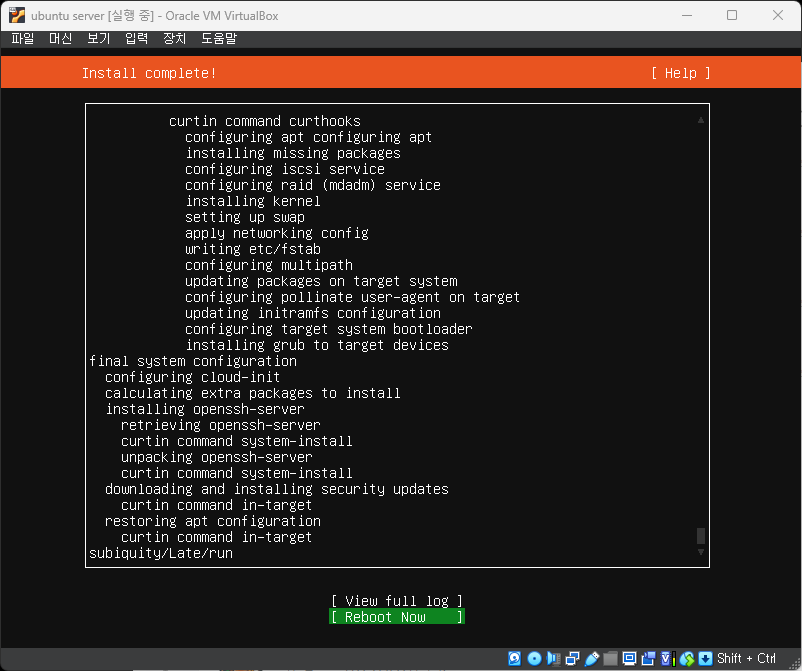Click the mouse integration status icon
Viewport: 802px width, 671px height.
click(687, 658)
